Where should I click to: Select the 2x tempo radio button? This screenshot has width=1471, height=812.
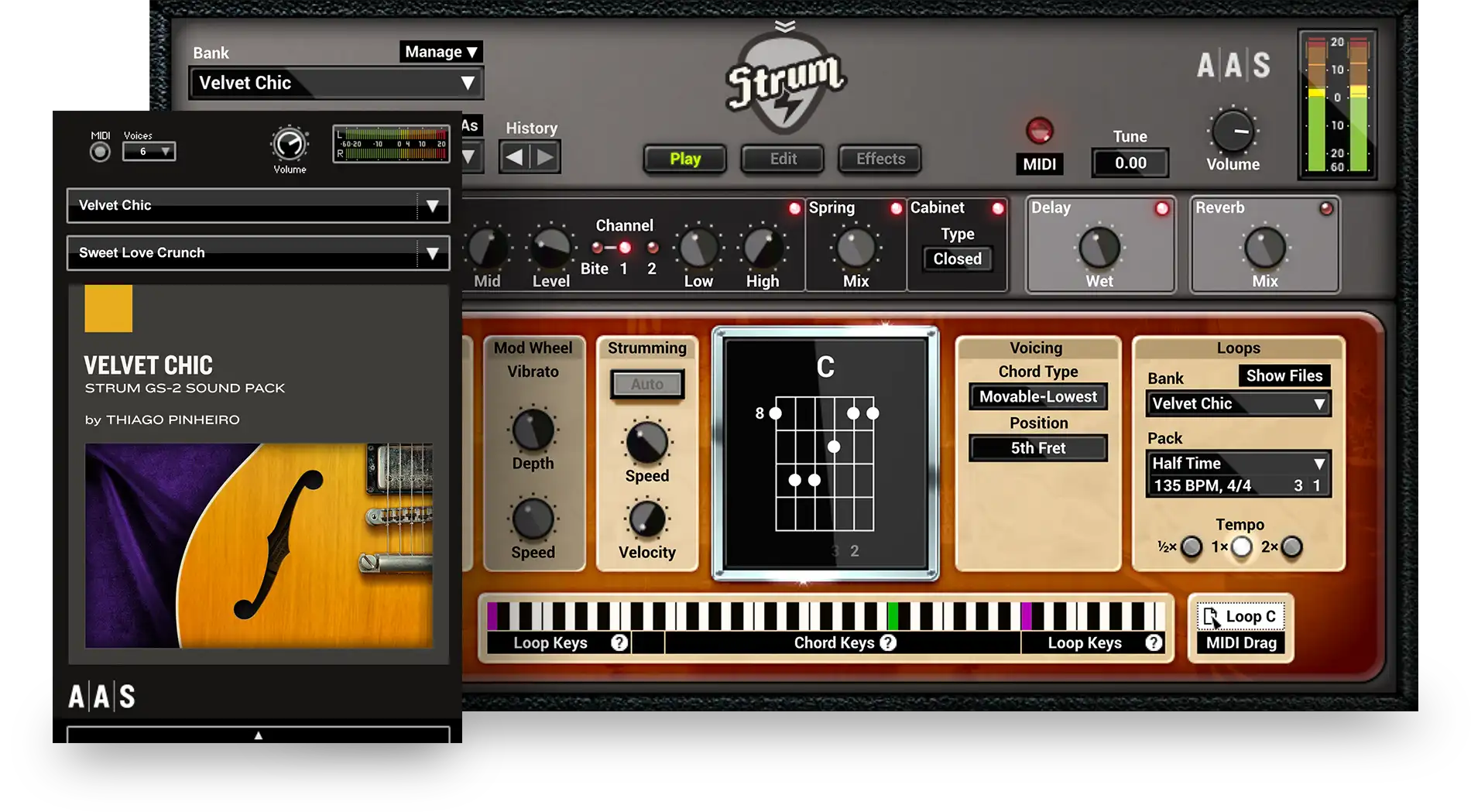point(1291,547)
